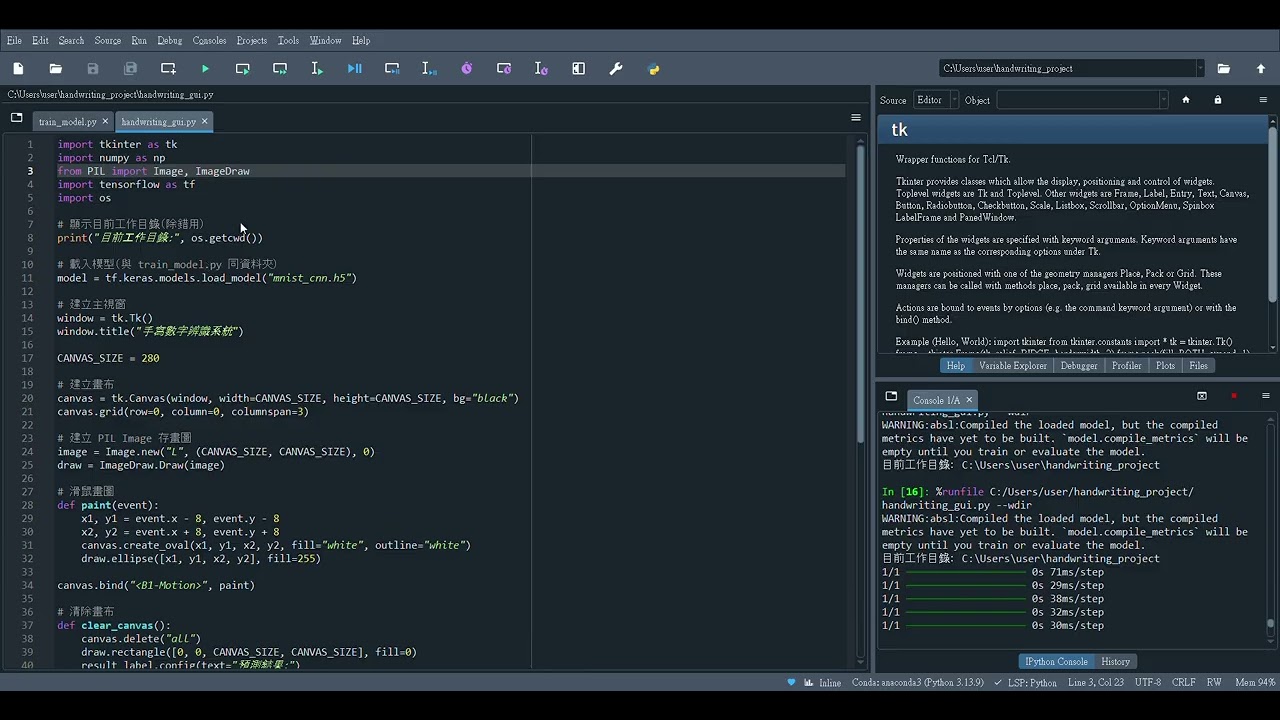
Task: Open the Source menu
Action: point(108,41)
